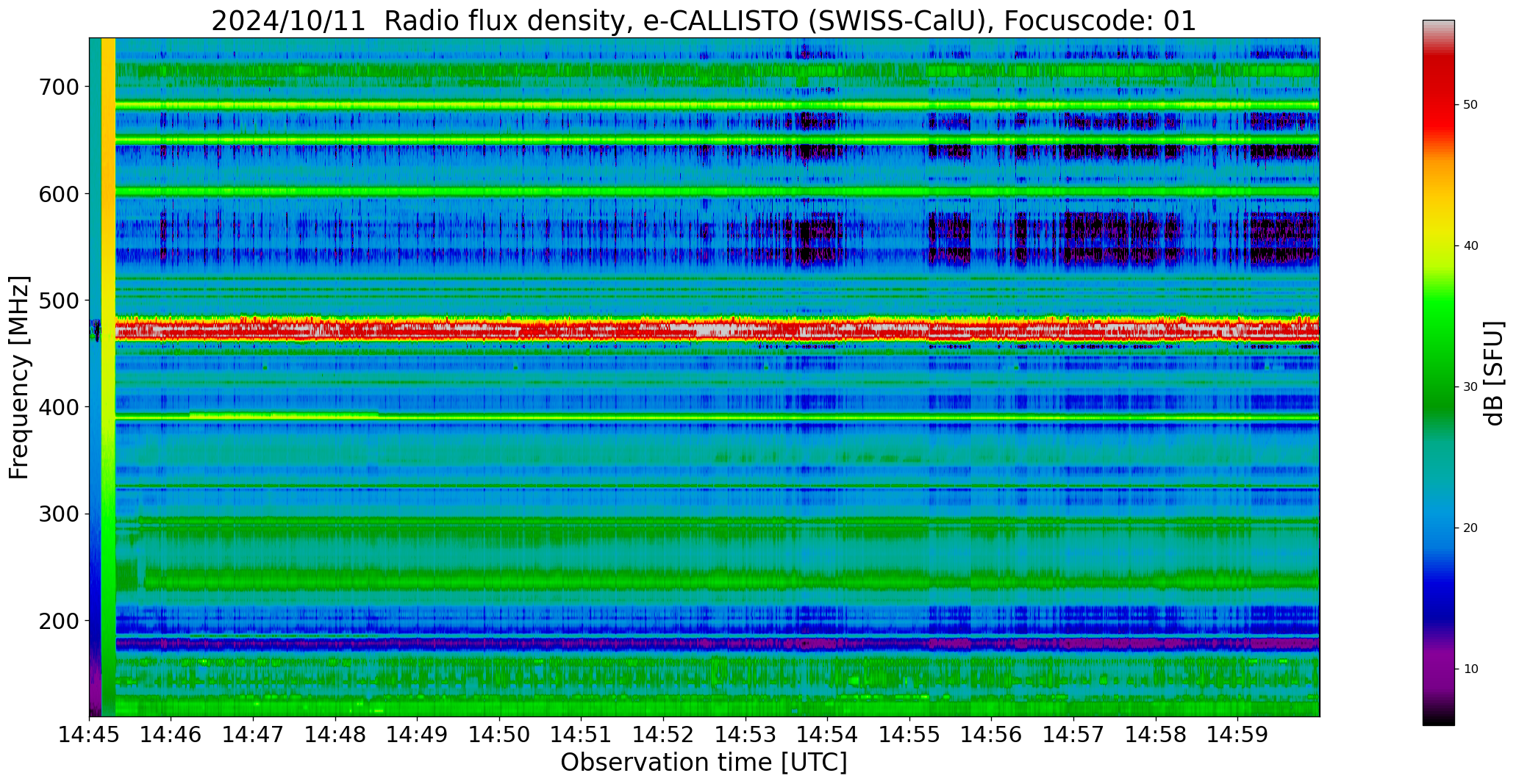Click the 14:47 time tick label
This screenshot has height=784, width=1516.
[254, 734]
